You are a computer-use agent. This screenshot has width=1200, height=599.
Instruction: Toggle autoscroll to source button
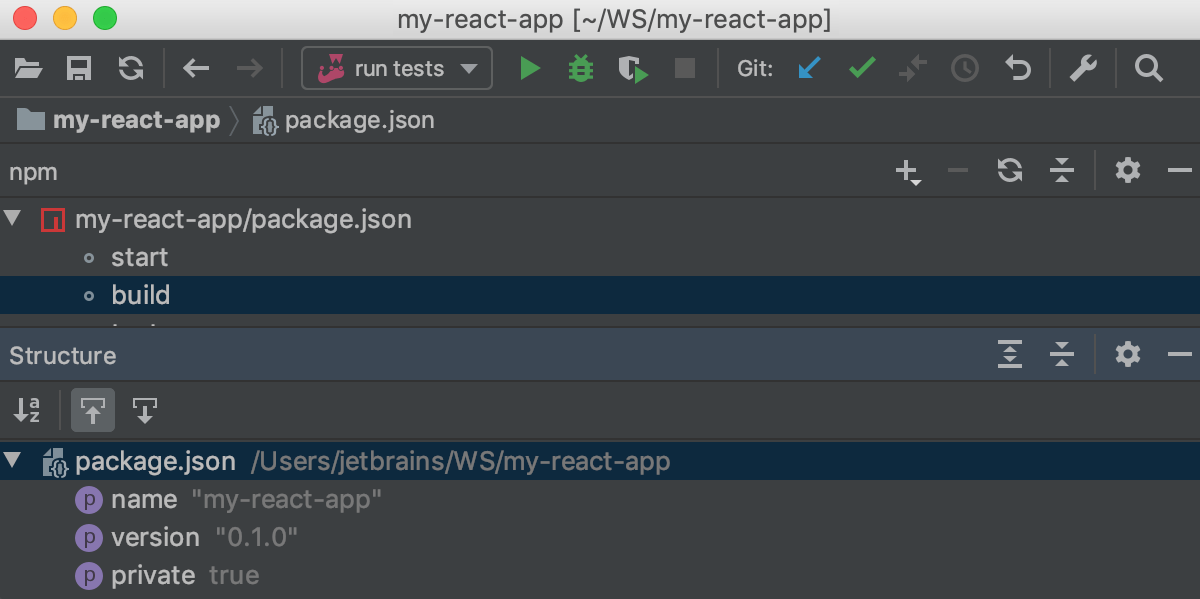(93, 410)
